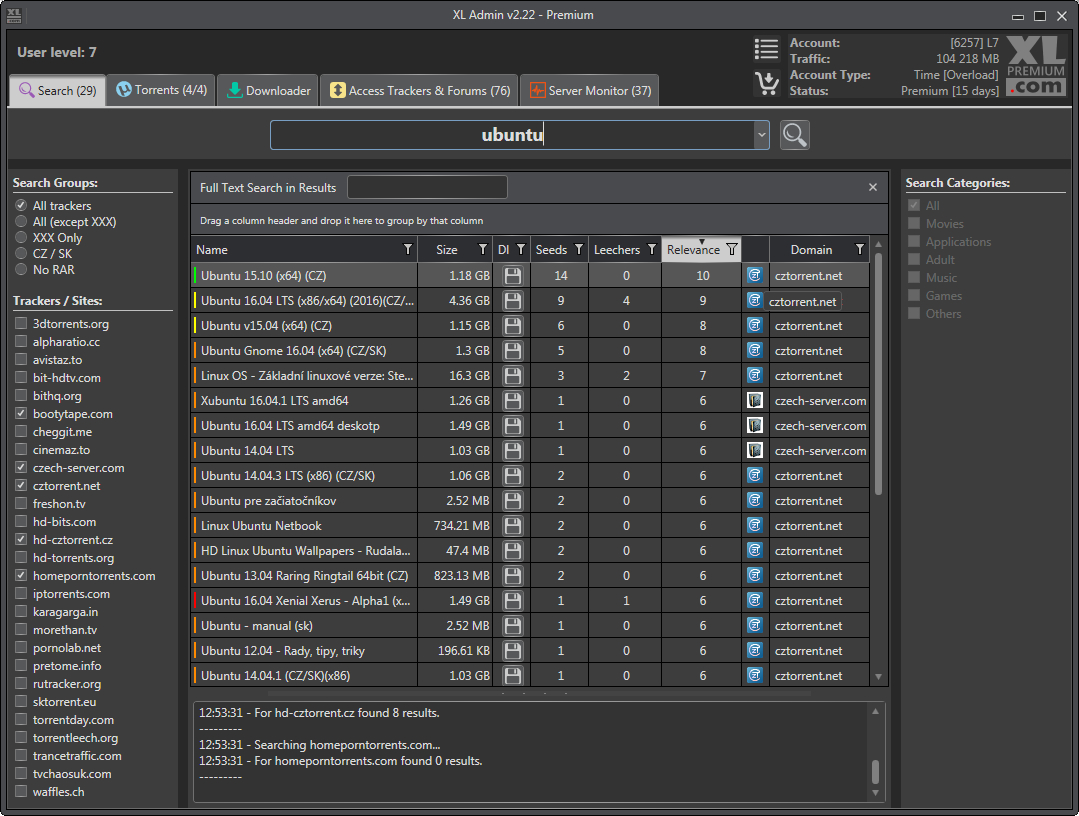Click cztorrent site icon in Ubuntu 15.10 row
1079x816 pixels.
755,275
